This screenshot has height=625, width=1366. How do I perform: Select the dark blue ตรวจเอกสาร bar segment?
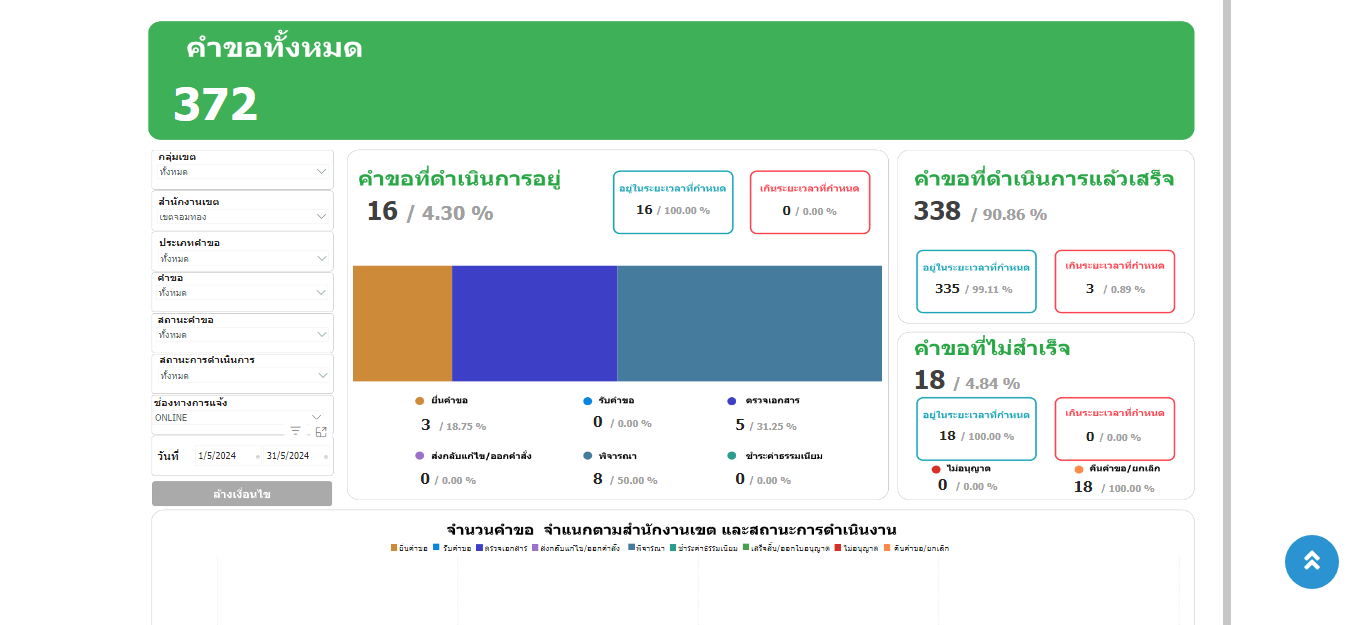[534, 323]
